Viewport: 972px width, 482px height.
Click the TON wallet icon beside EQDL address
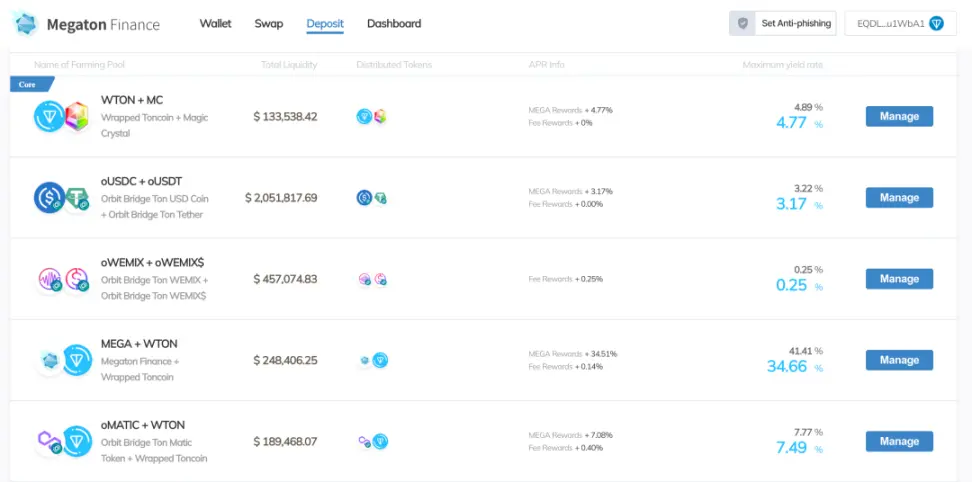[x=936, y=24]
